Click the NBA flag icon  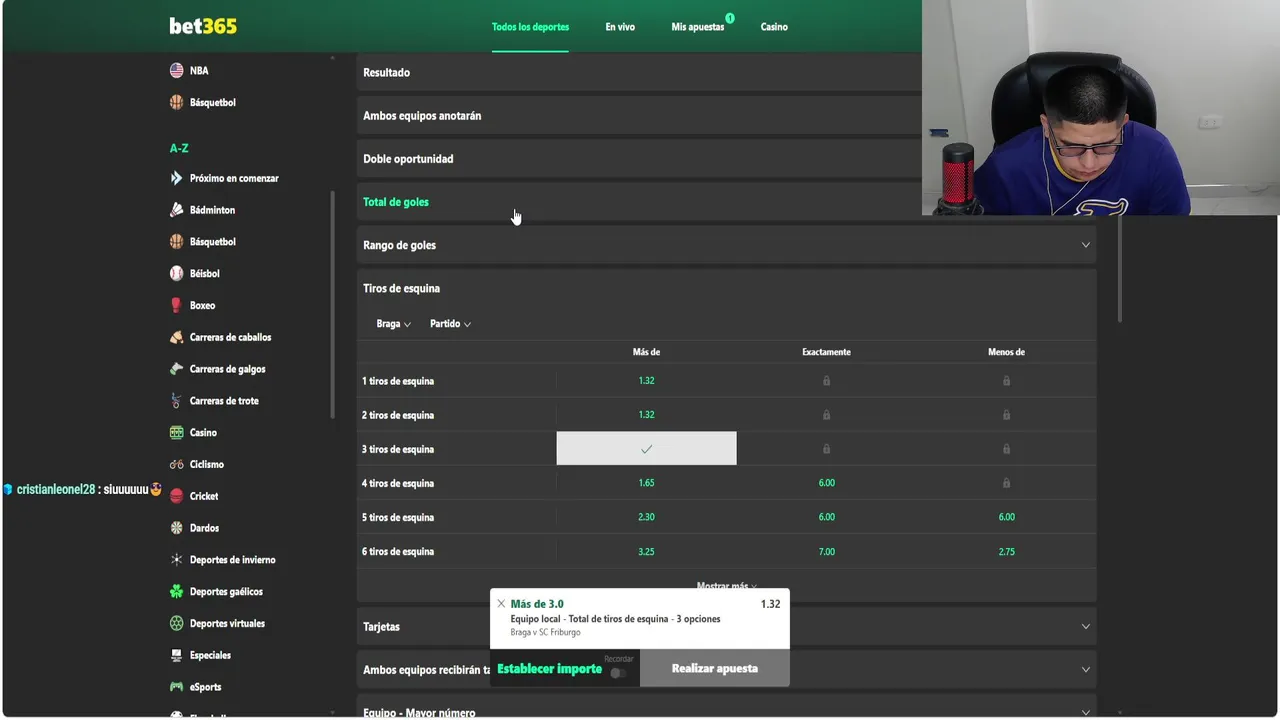(x=176, y=71)
